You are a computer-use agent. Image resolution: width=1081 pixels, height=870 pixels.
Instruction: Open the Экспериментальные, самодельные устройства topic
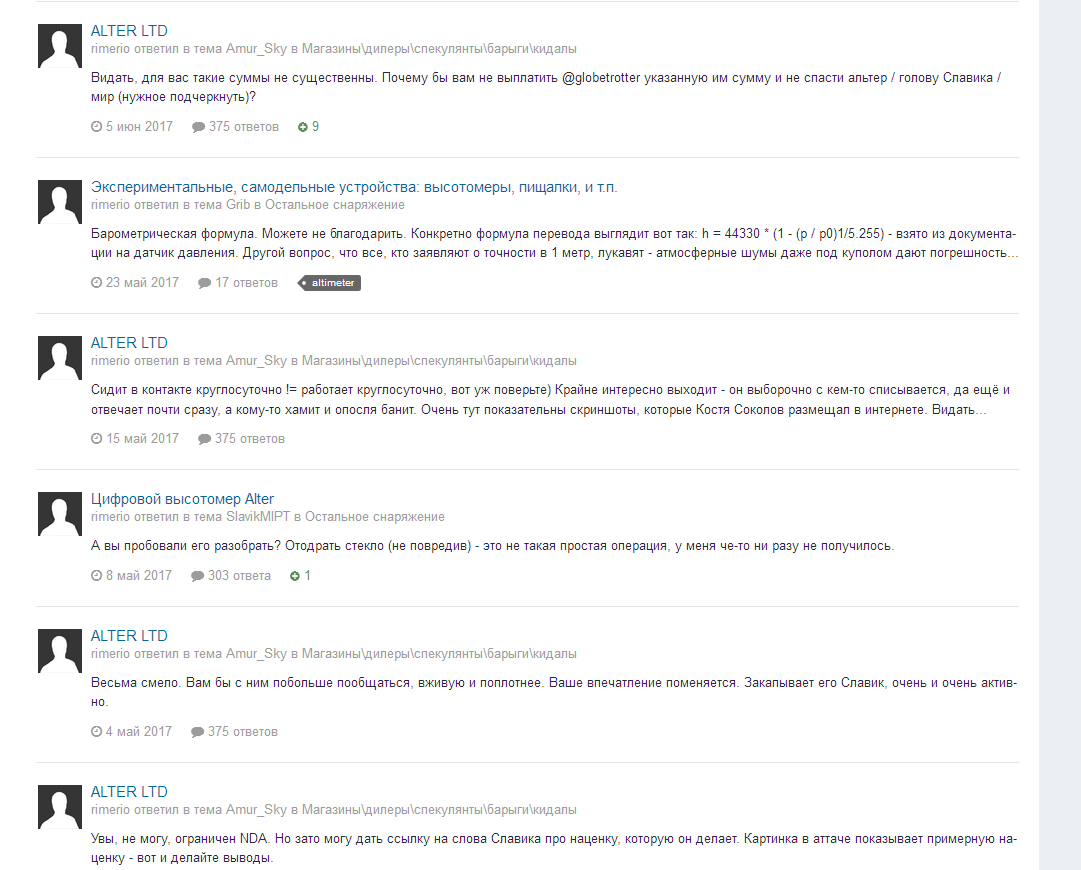354,187
